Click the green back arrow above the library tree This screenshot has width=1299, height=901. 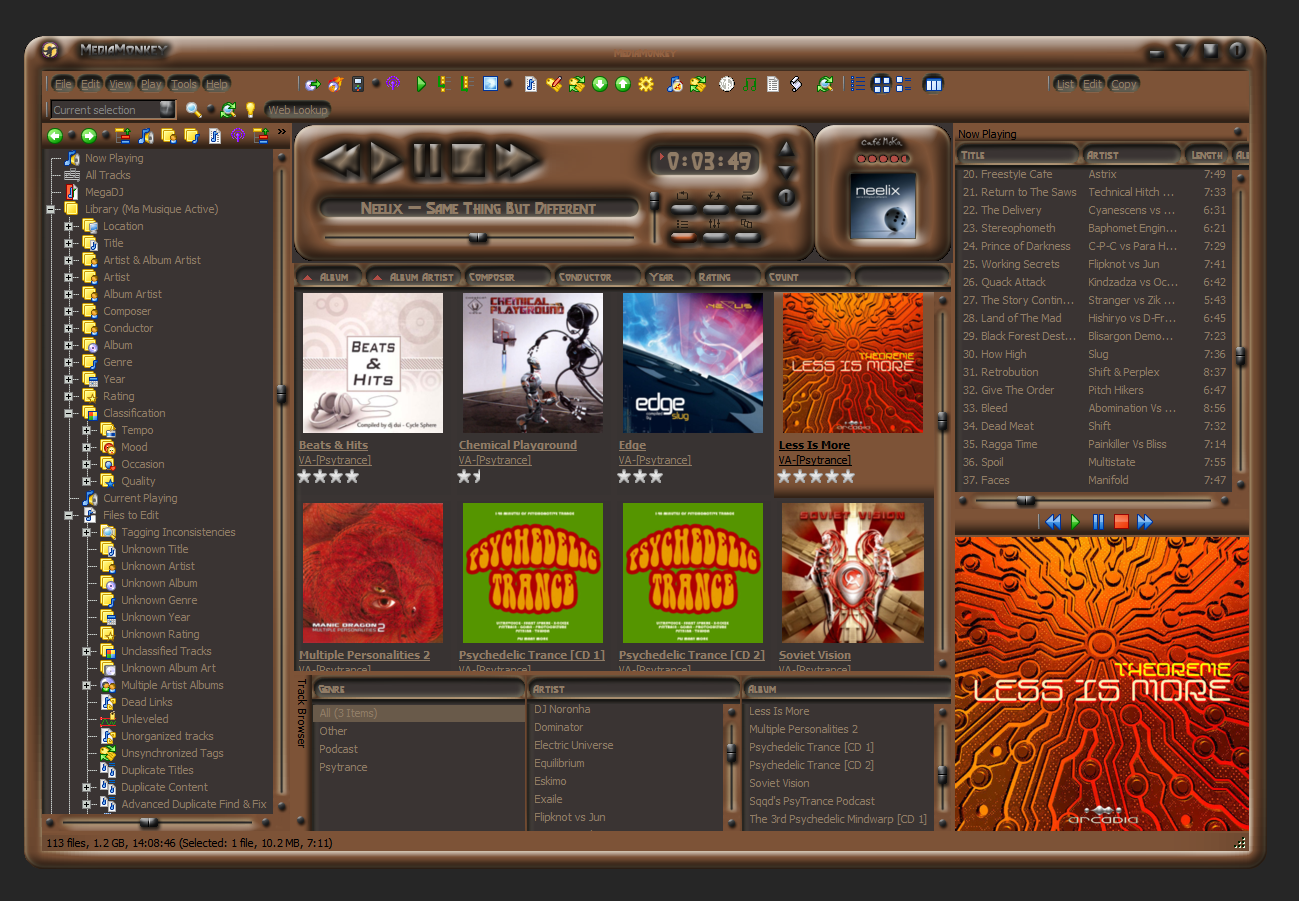pos(55,135)
